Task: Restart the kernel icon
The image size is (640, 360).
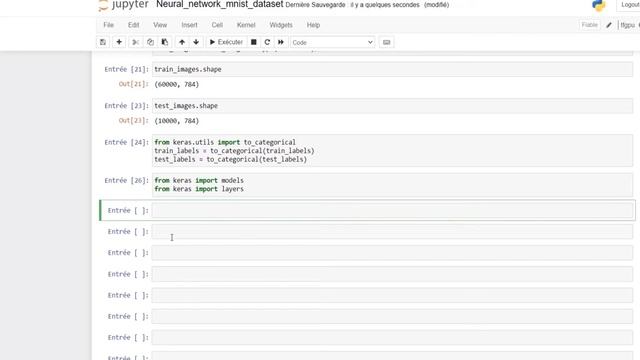Action: (x=267, y=42)
